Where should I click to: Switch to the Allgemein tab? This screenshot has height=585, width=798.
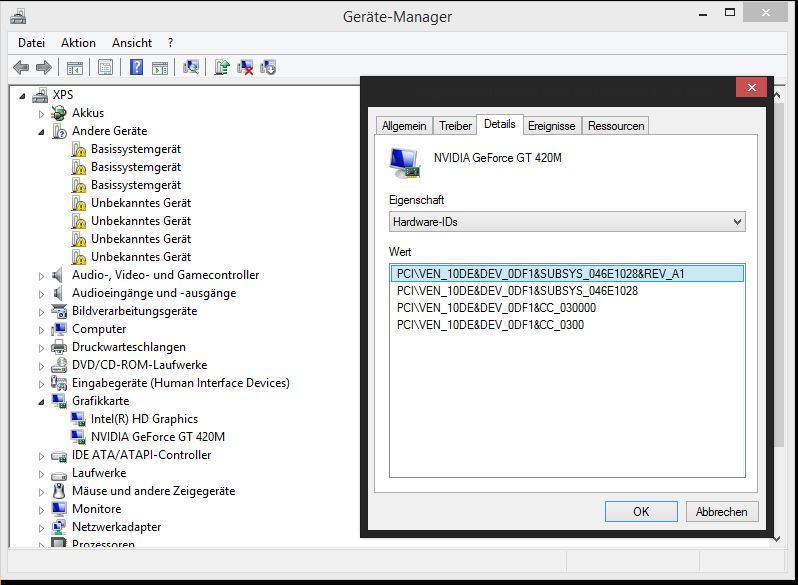point(404,126)
